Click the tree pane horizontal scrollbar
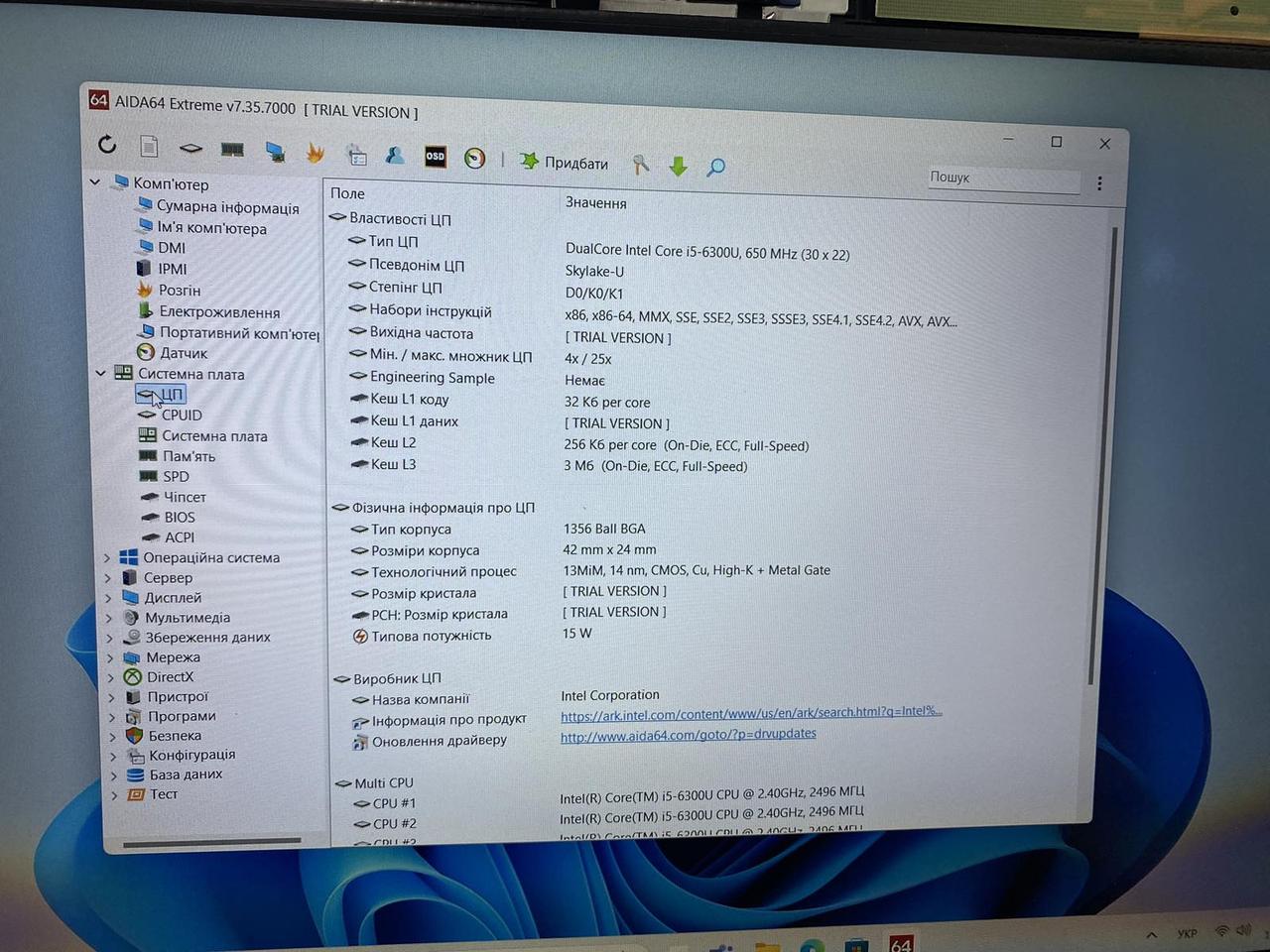 [x=211, y=843]
